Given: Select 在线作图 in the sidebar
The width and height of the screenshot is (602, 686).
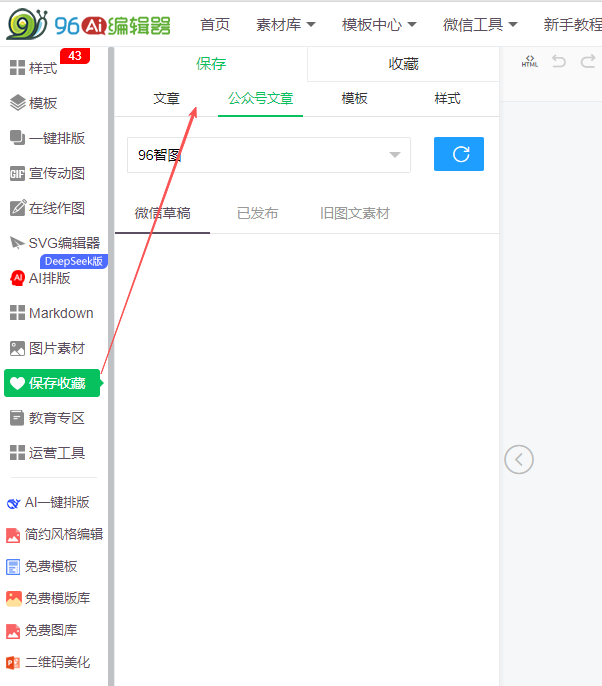Looking at the screenshot, I should click(47, 208).
